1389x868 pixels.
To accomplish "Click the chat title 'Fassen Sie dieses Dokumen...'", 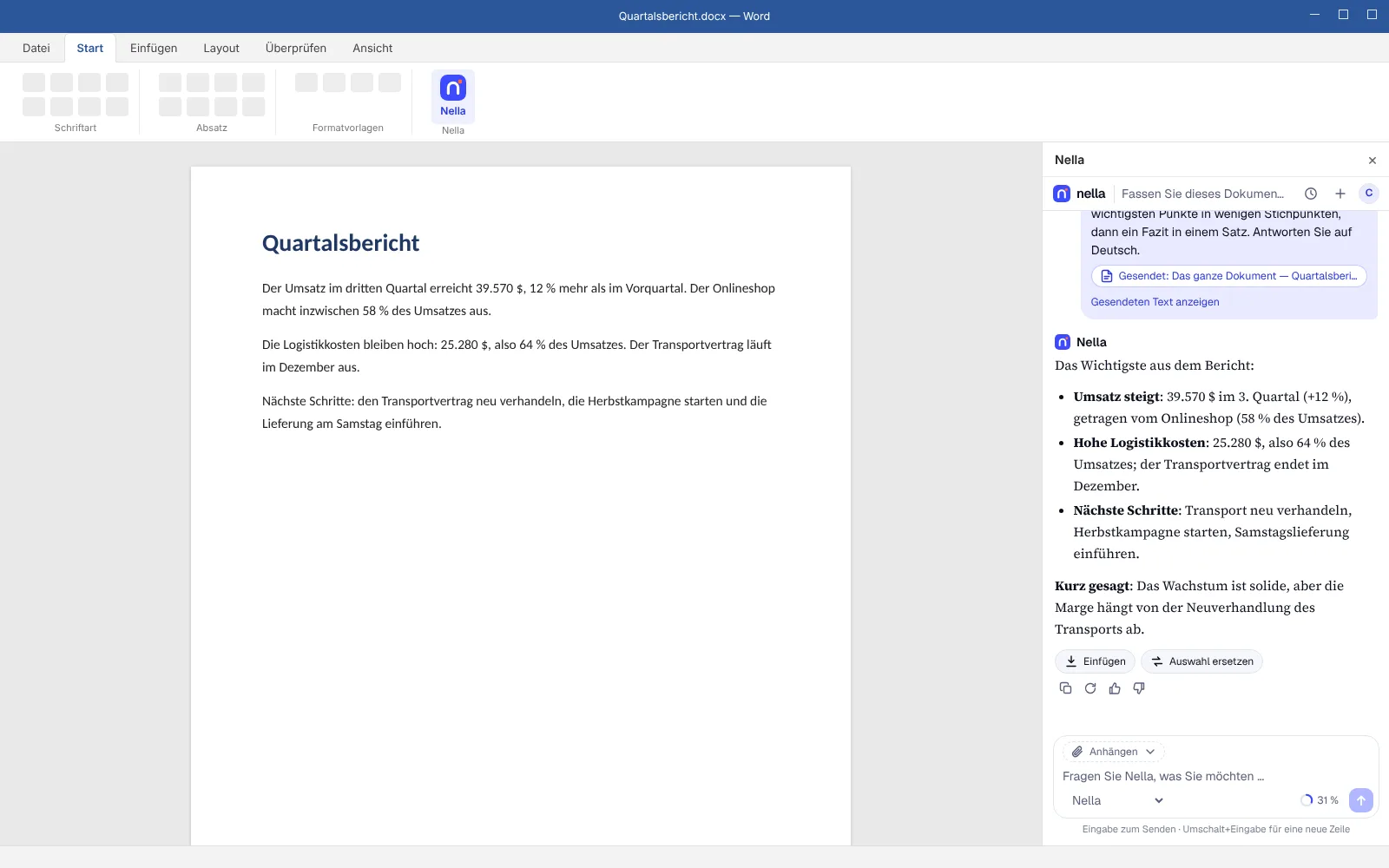I will (1202, 194).
